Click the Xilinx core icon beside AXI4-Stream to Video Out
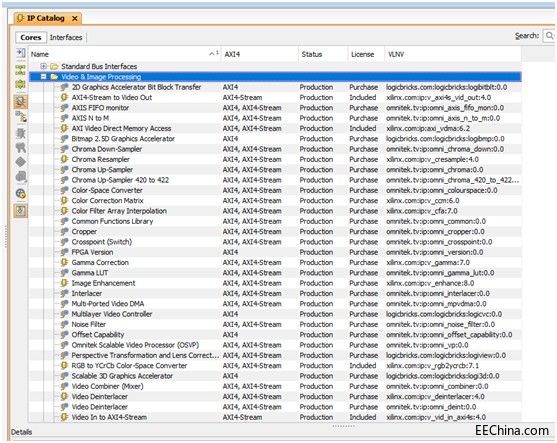Screen dimensions: 557x443 pyautogui.click(x=64, y=97)
